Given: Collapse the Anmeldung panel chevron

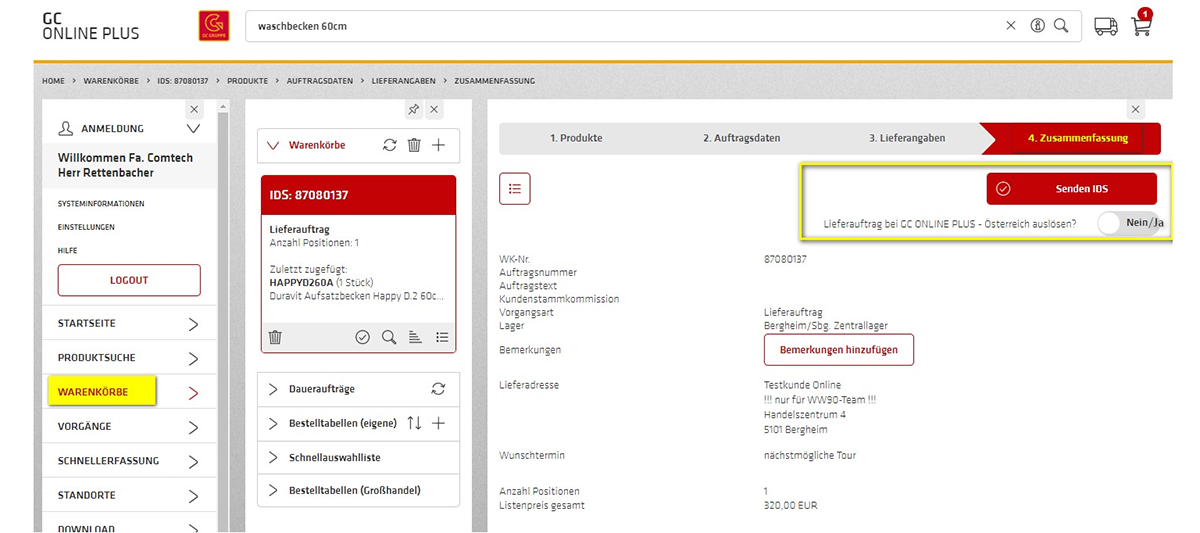Looking at the screenshot, I should (193, 129).
